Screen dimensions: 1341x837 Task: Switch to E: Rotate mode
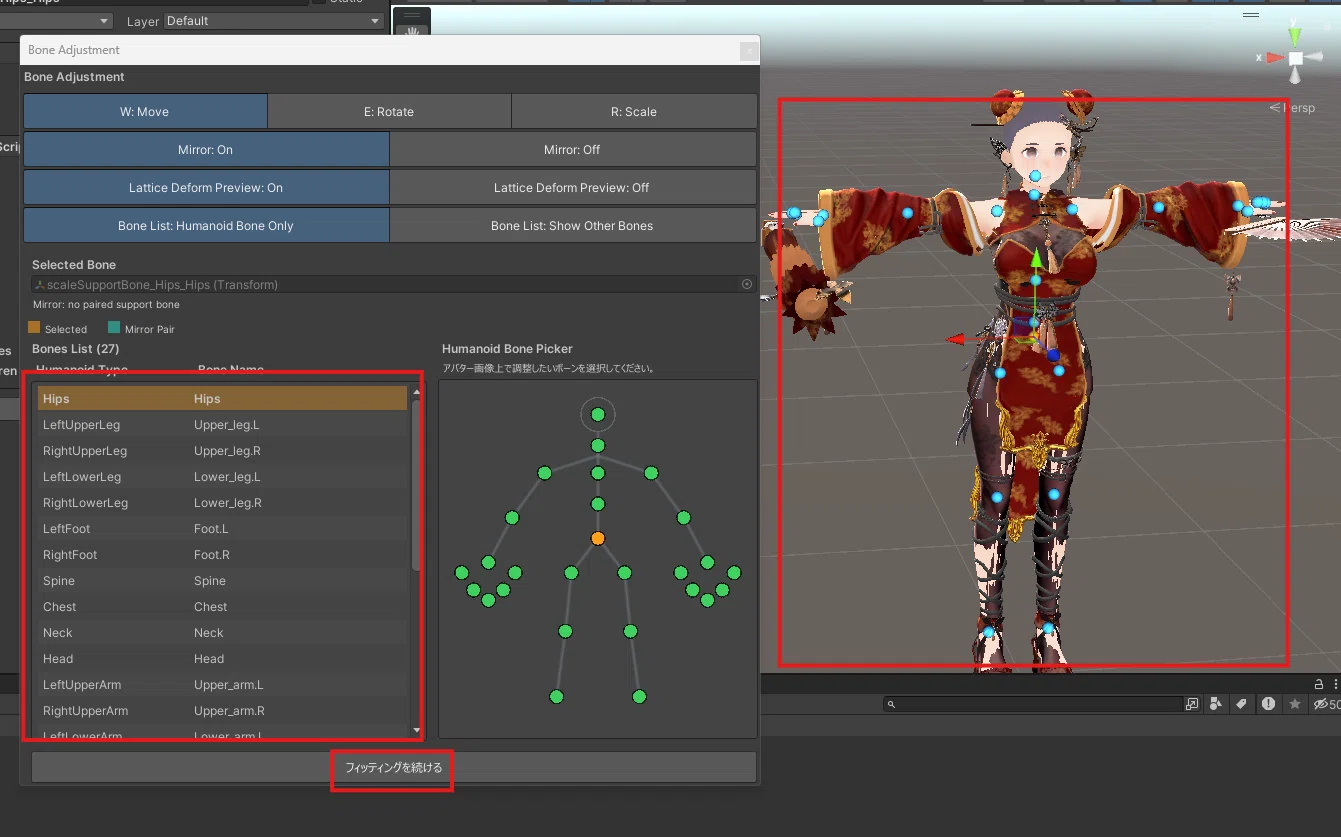point(389,111)
